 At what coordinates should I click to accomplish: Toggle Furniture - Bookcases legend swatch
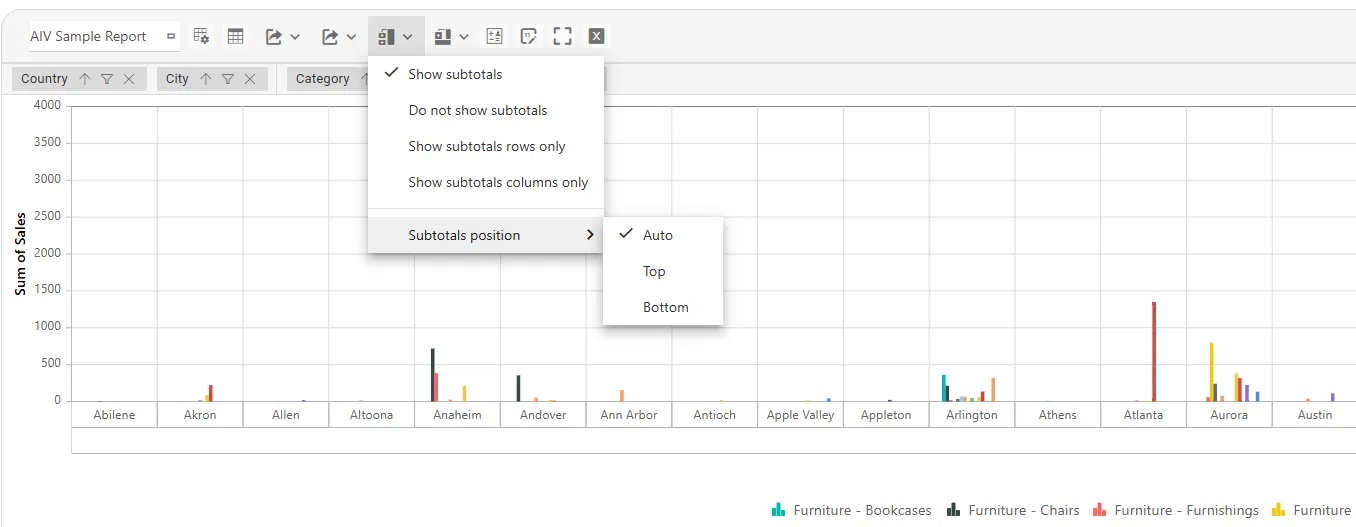(779, 510)
